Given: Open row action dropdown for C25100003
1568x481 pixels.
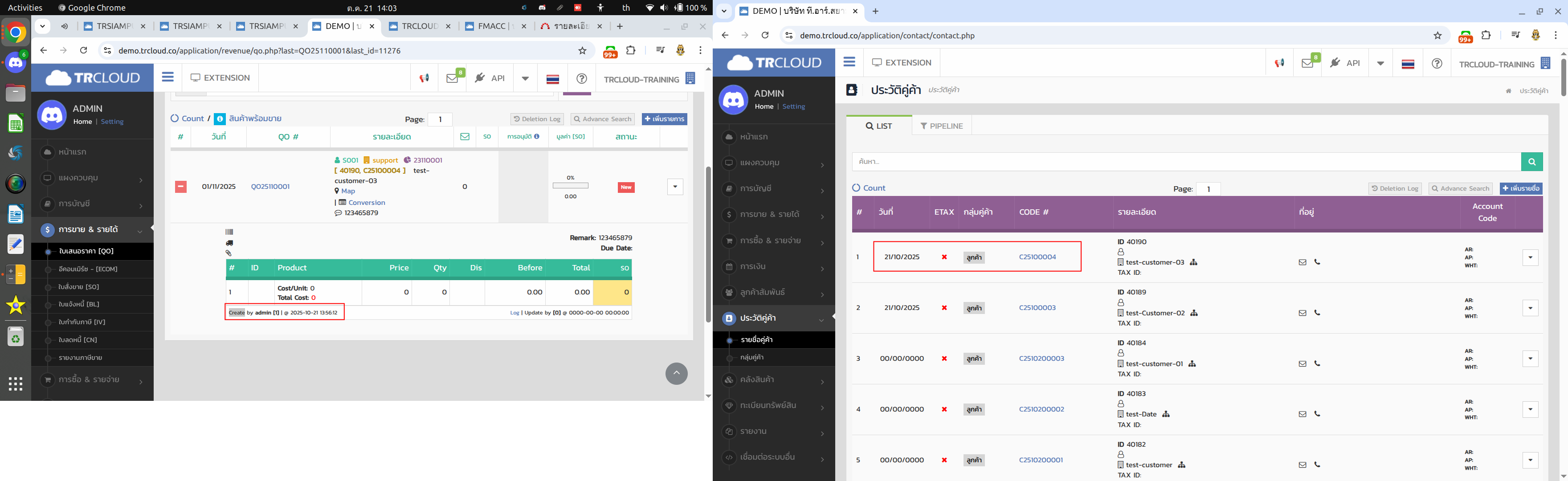Looking at the screenshot, I should click(1530, 308).
